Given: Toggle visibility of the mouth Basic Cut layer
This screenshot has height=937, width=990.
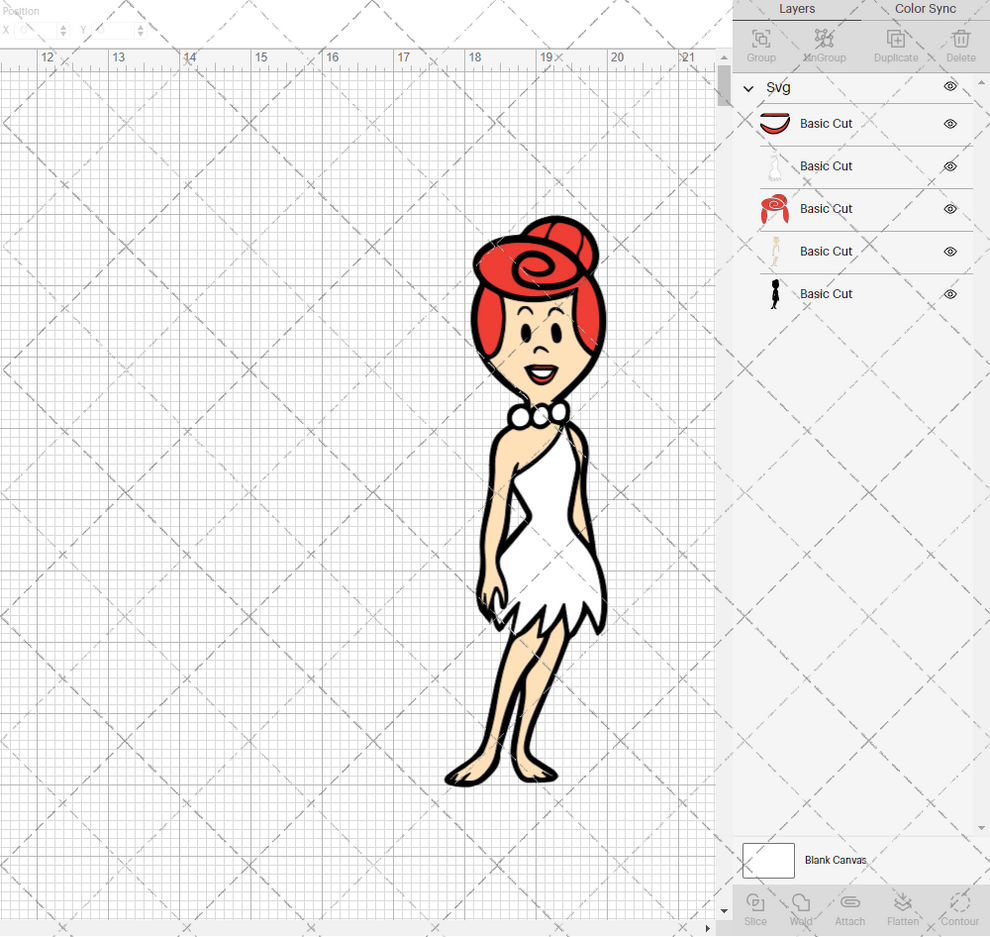Looking at the screenshot, I should [950, 124].
